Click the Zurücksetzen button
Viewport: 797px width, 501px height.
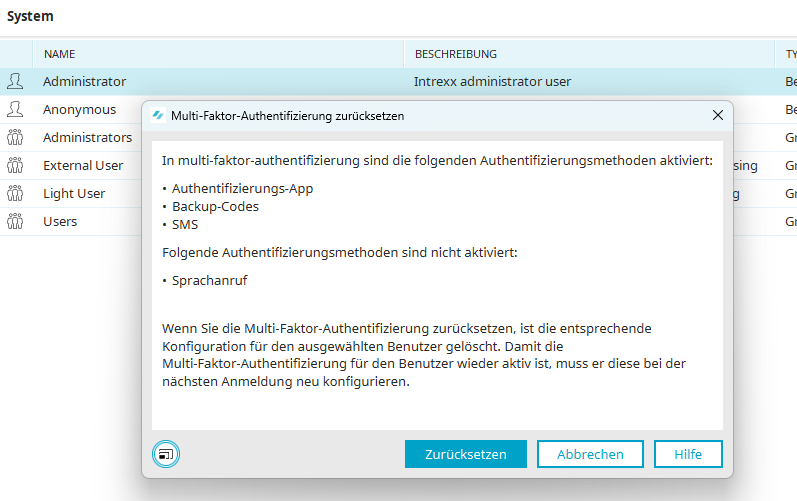pyautogui.click(x=465, y=454)
